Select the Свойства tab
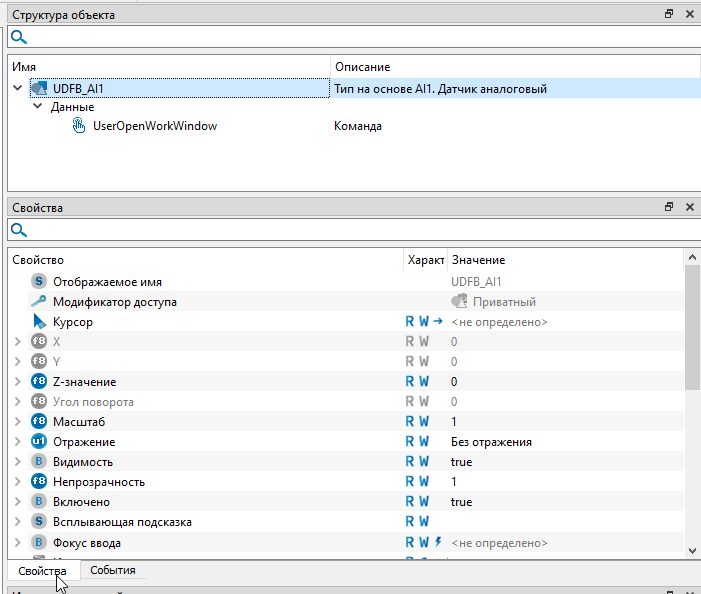This screenshot has width=701, height=594. [42, 571]
